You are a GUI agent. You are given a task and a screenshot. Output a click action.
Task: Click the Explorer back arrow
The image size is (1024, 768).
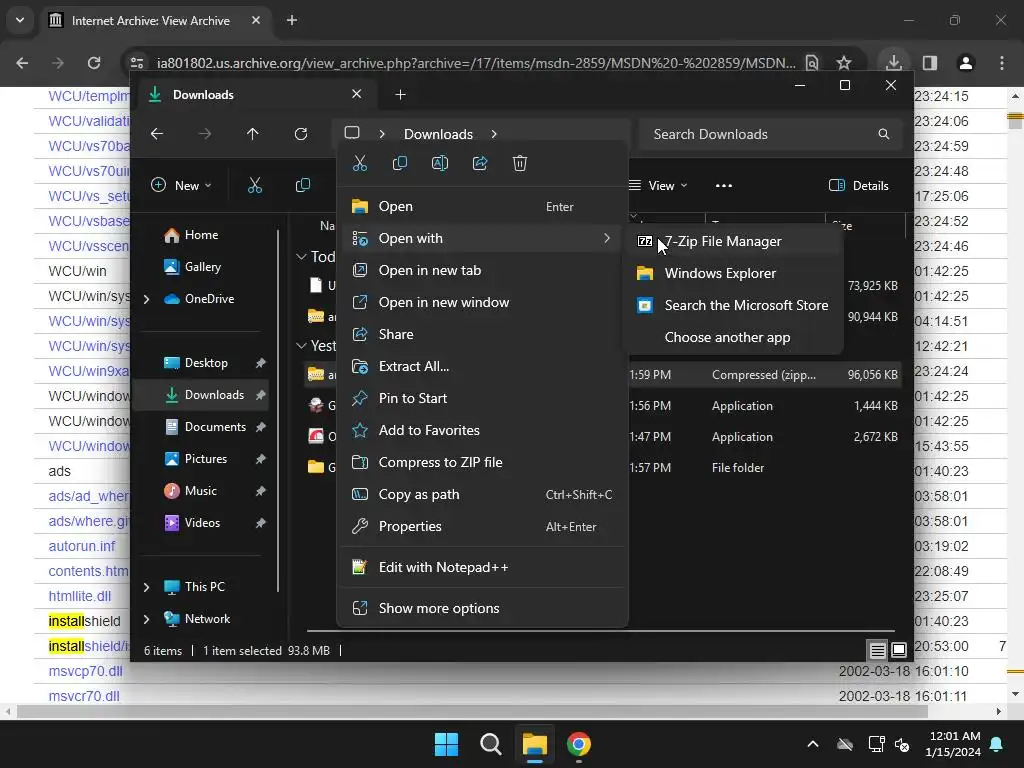coord(157,134)
